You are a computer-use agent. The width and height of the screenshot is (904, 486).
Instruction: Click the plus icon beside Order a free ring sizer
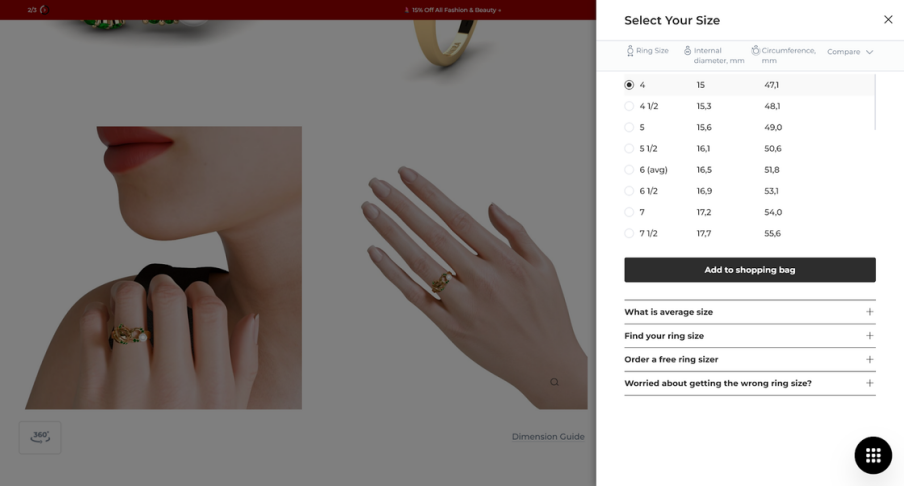(x=869, y=359)
